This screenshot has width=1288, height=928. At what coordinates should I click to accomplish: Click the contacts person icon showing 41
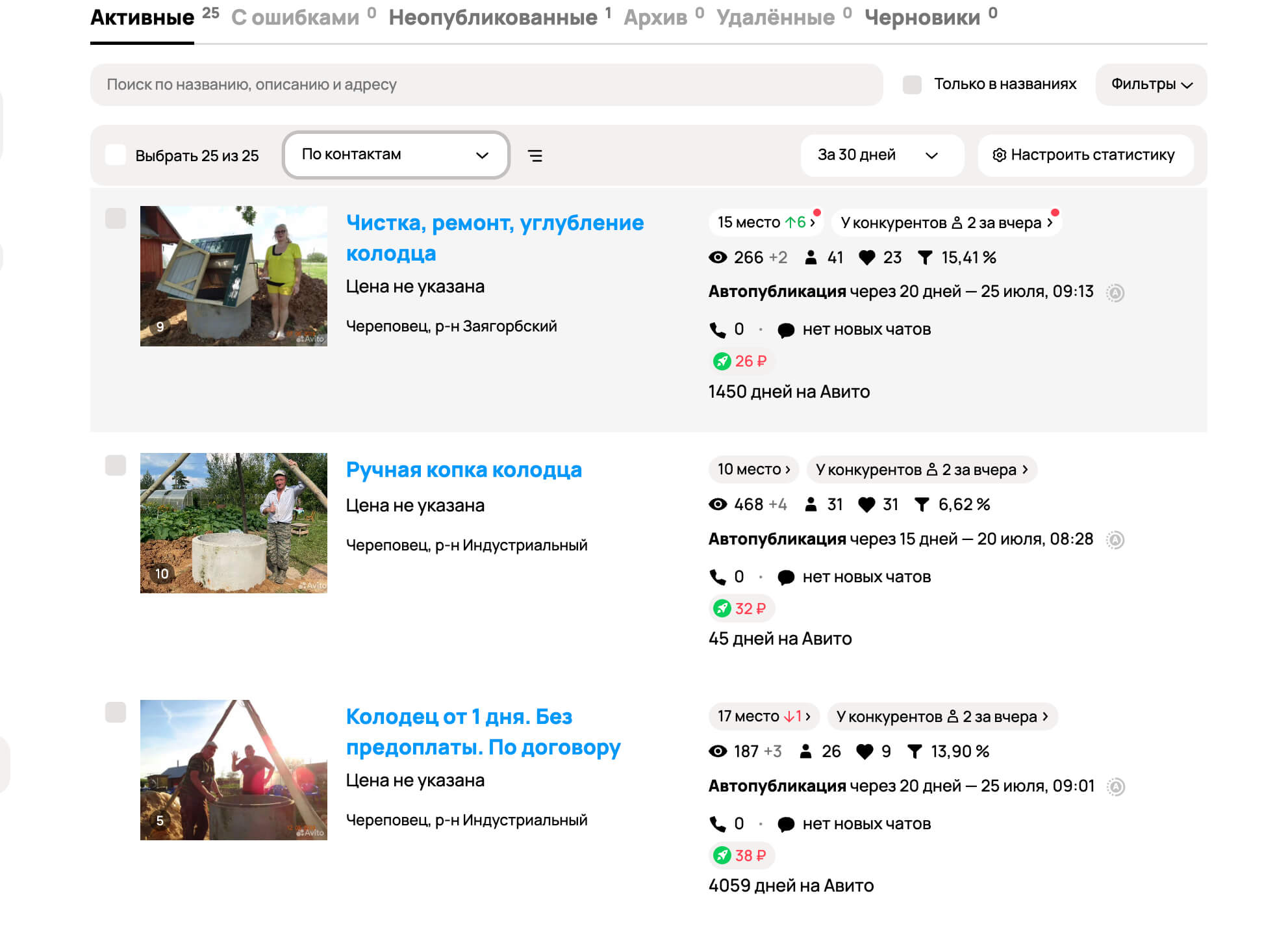(811, 258)
